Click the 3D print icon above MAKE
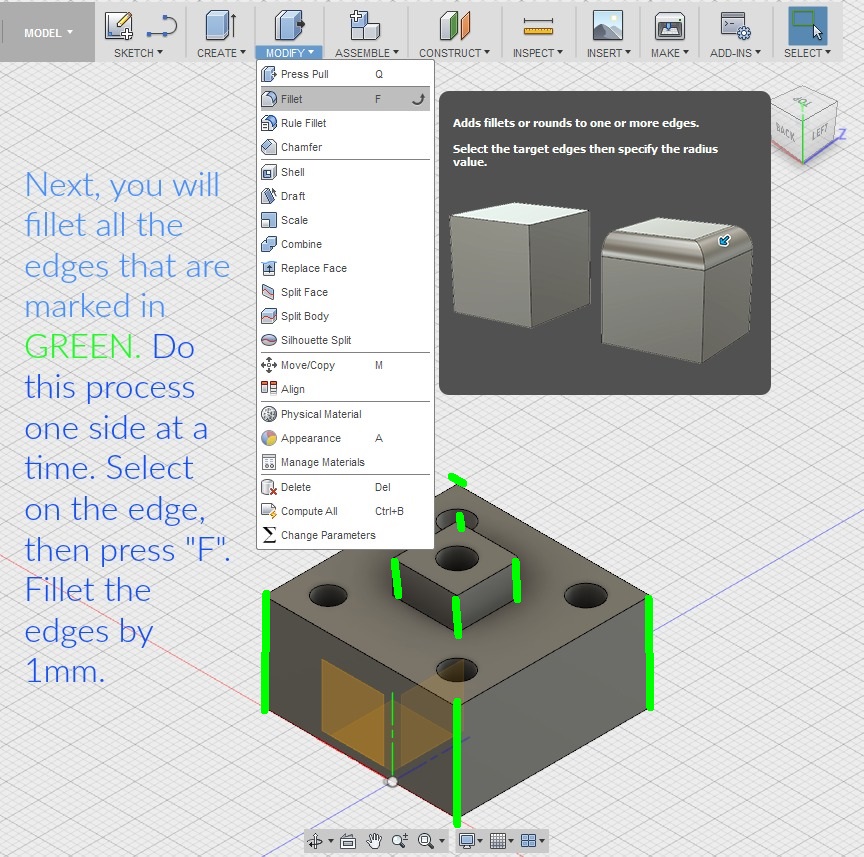The height and width of the screenshot is (857, 864). (x=669, y=25)
